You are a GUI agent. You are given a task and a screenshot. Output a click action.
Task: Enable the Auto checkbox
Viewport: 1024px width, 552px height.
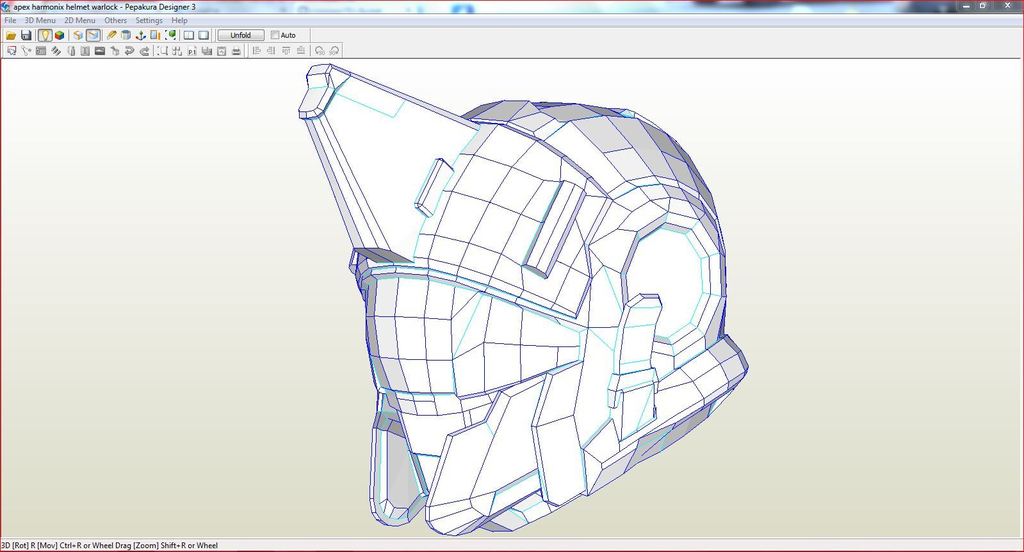click(276, 35)
